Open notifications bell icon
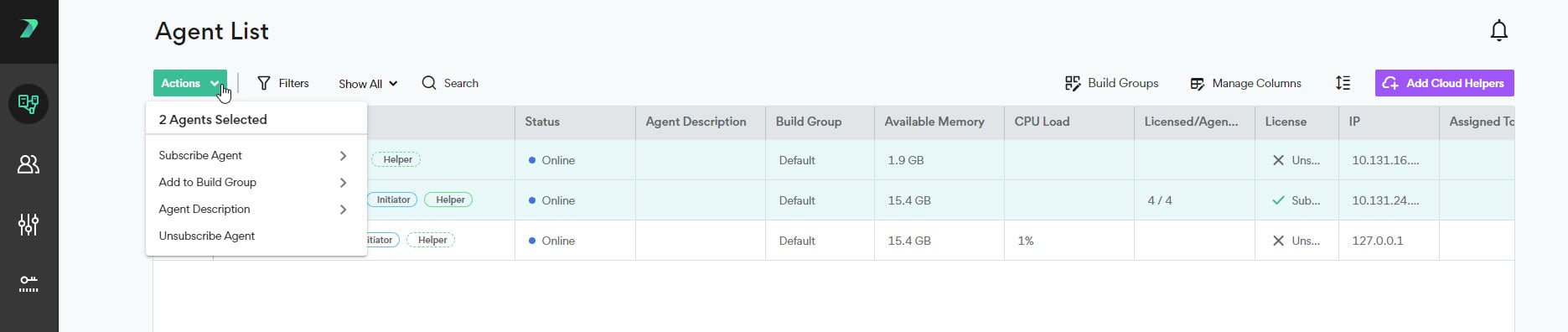This screenshot has width=1568, height=332. tap(1498, 31)
